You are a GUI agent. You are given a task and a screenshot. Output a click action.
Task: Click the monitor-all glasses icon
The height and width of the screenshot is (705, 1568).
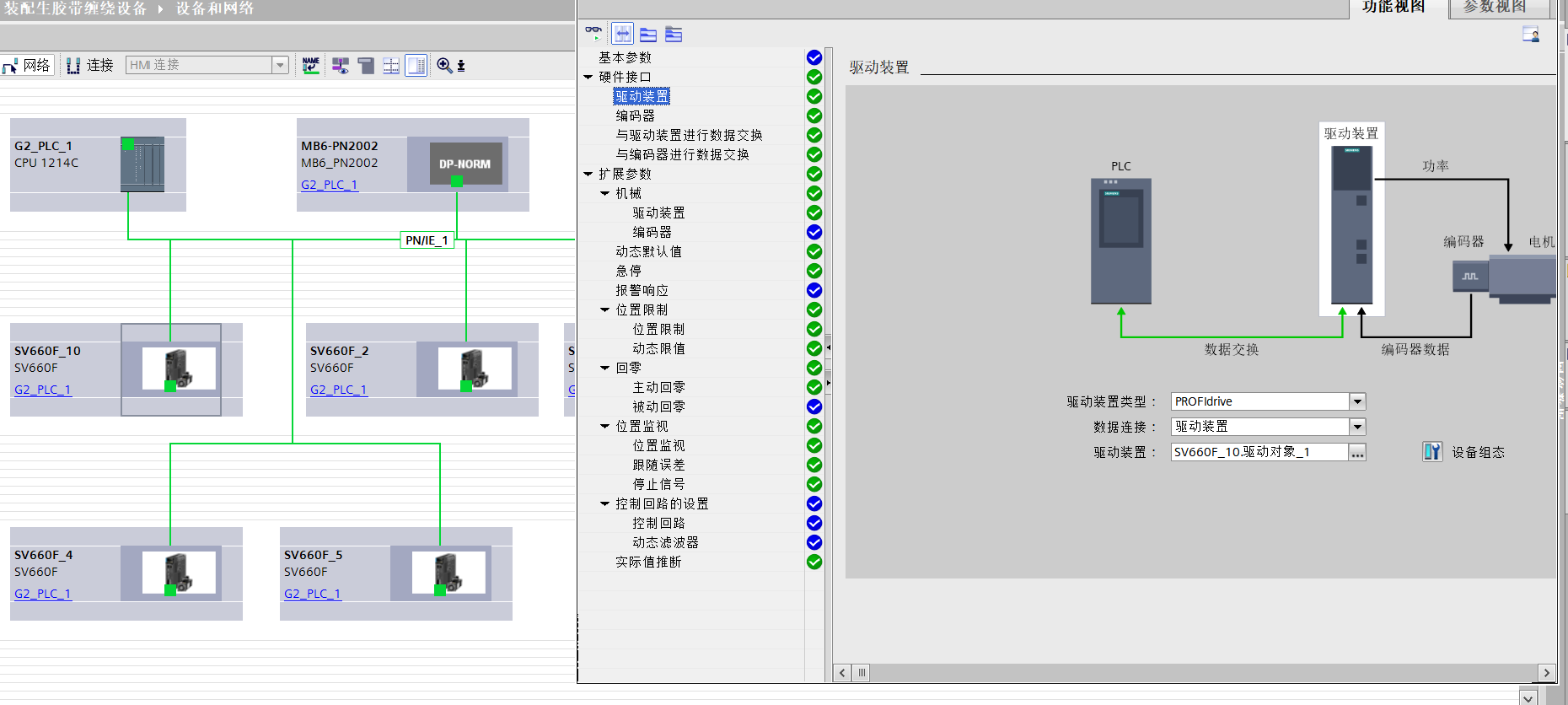(x=593, y=34)
